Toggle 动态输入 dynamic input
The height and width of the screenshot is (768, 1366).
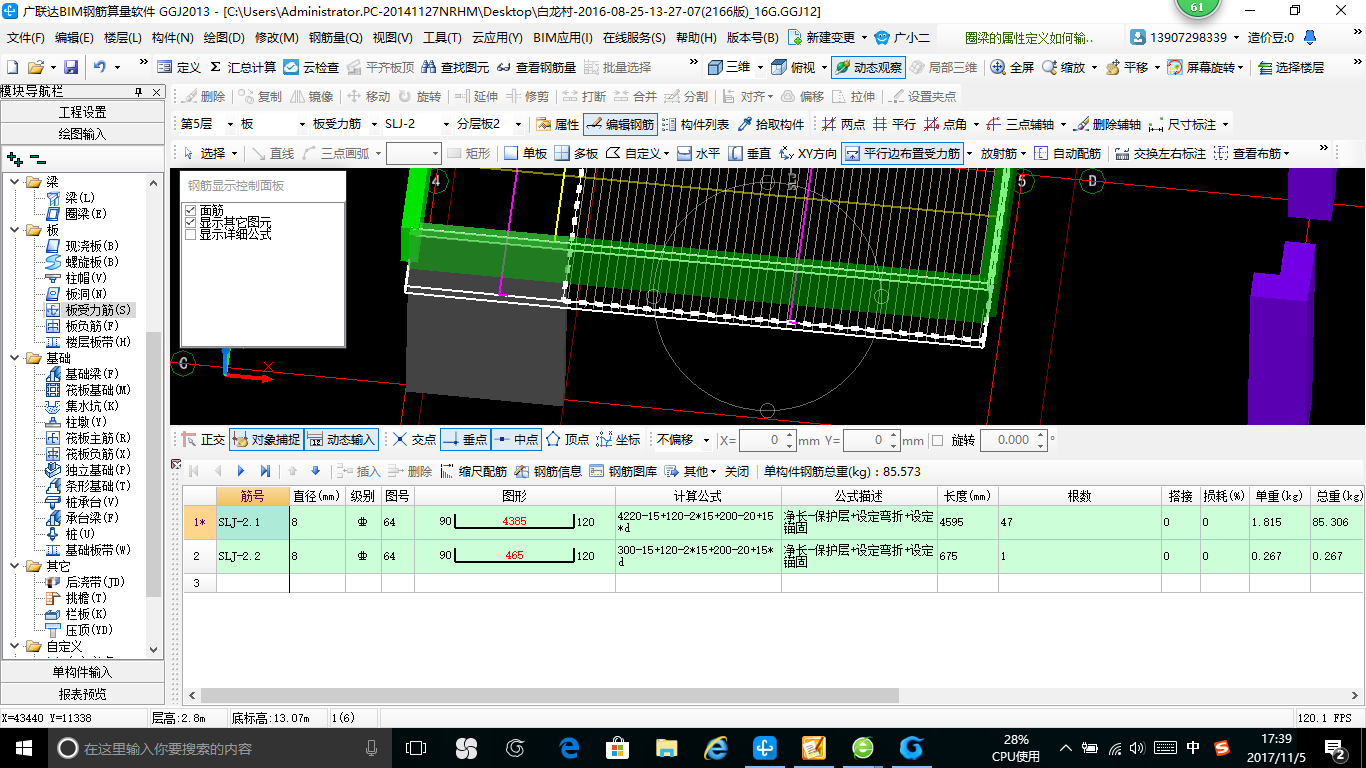tap(341, 440)
